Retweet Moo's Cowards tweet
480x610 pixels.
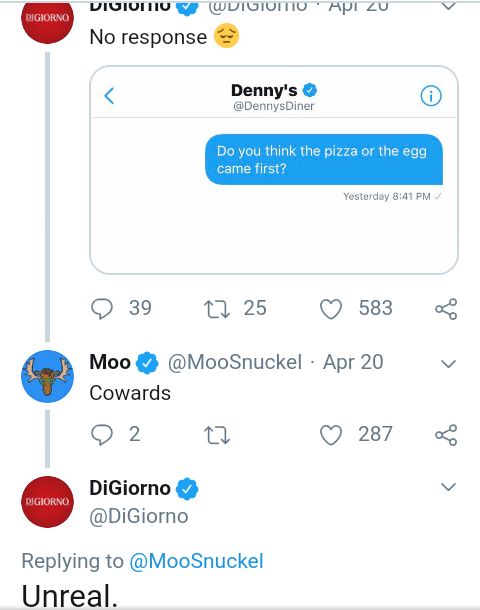pyautogui.click(x=217, y=435)
